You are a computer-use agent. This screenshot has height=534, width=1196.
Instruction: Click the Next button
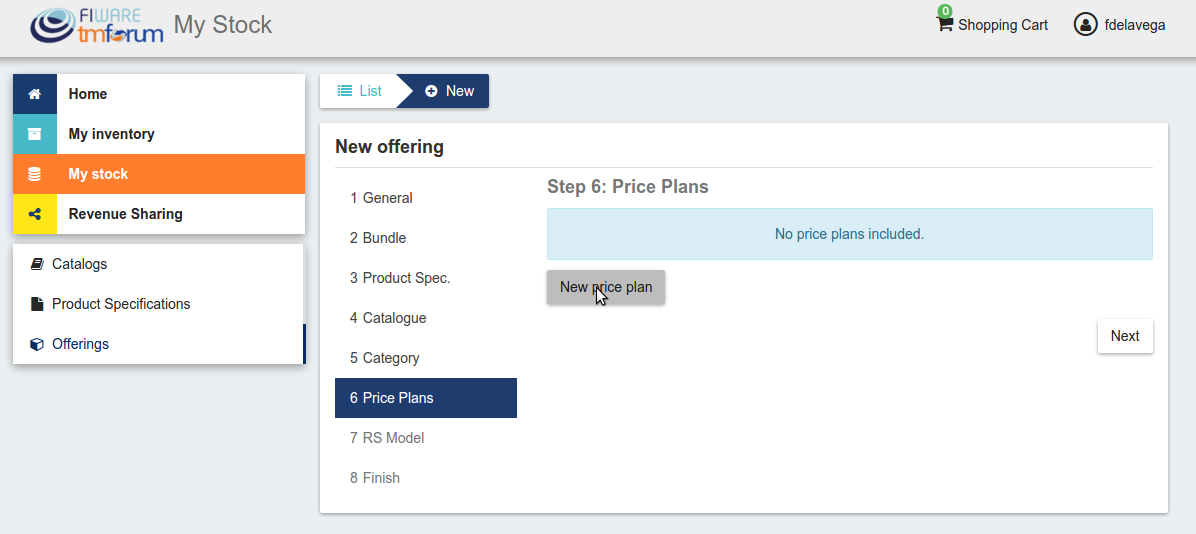tap(1125, 336)
